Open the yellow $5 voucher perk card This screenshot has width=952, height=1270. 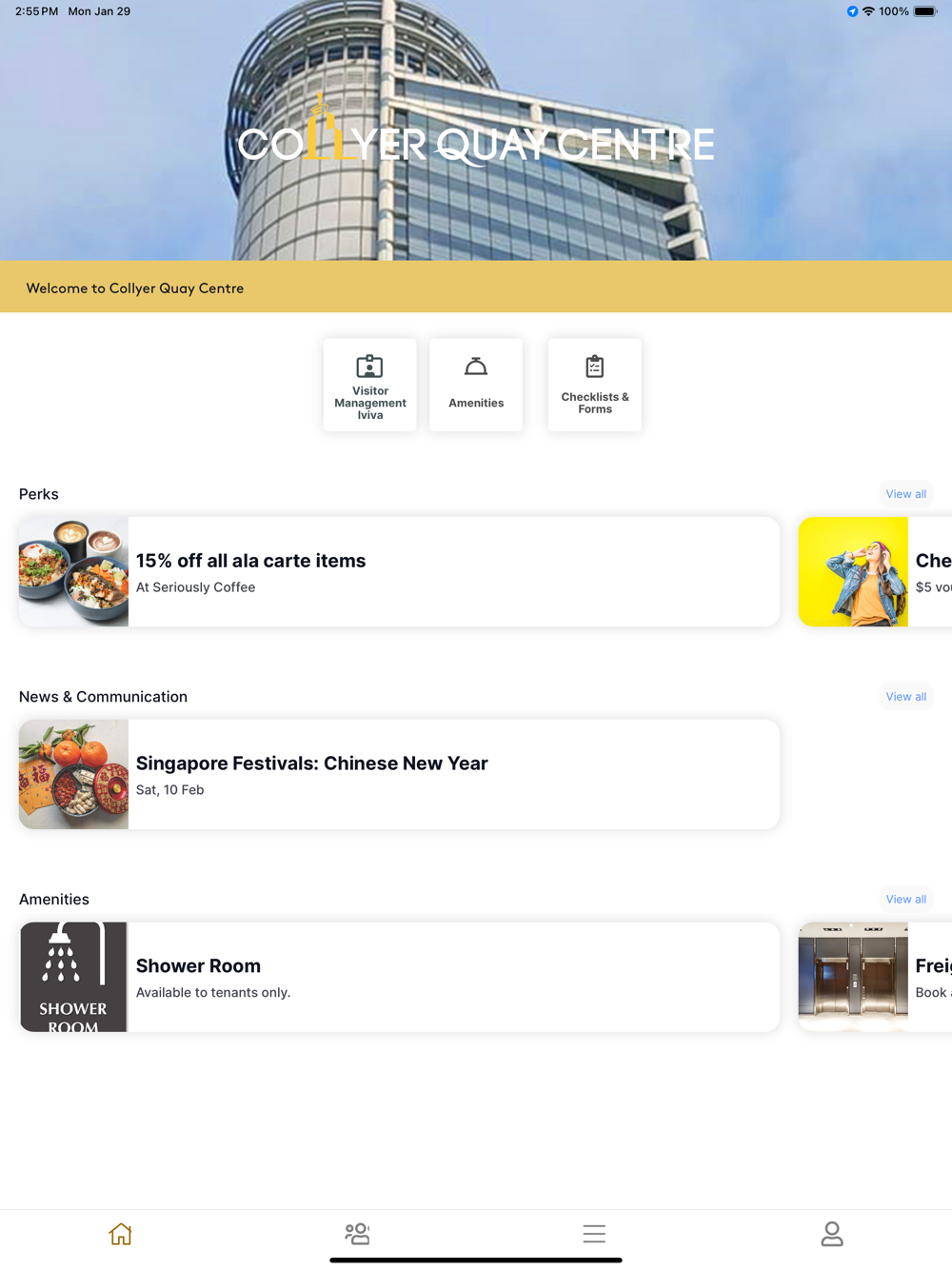point(875,572)
